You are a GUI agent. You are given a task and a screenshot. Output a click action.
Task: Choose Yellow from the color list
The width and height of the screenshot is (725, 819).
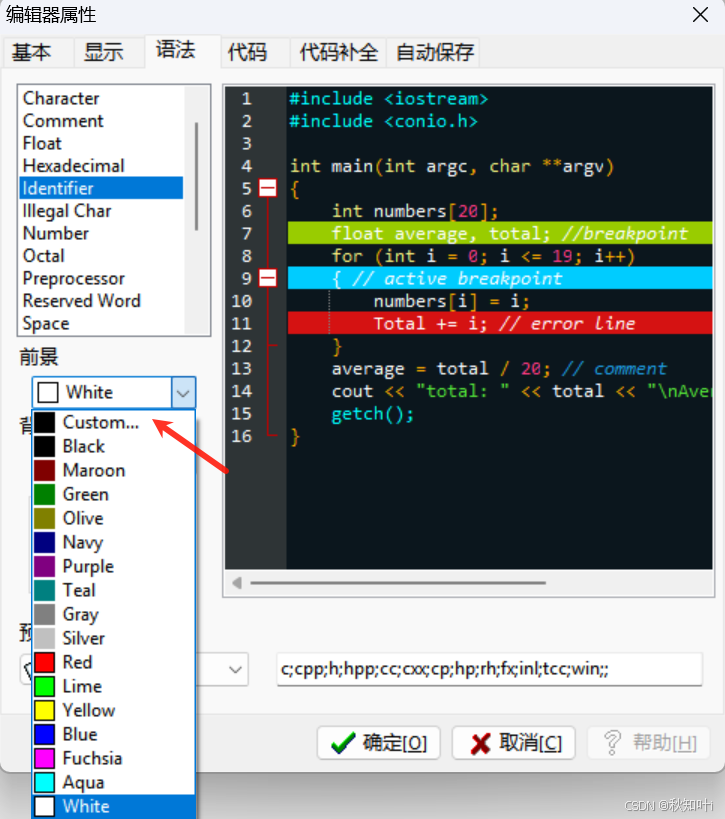click(114, 710)
